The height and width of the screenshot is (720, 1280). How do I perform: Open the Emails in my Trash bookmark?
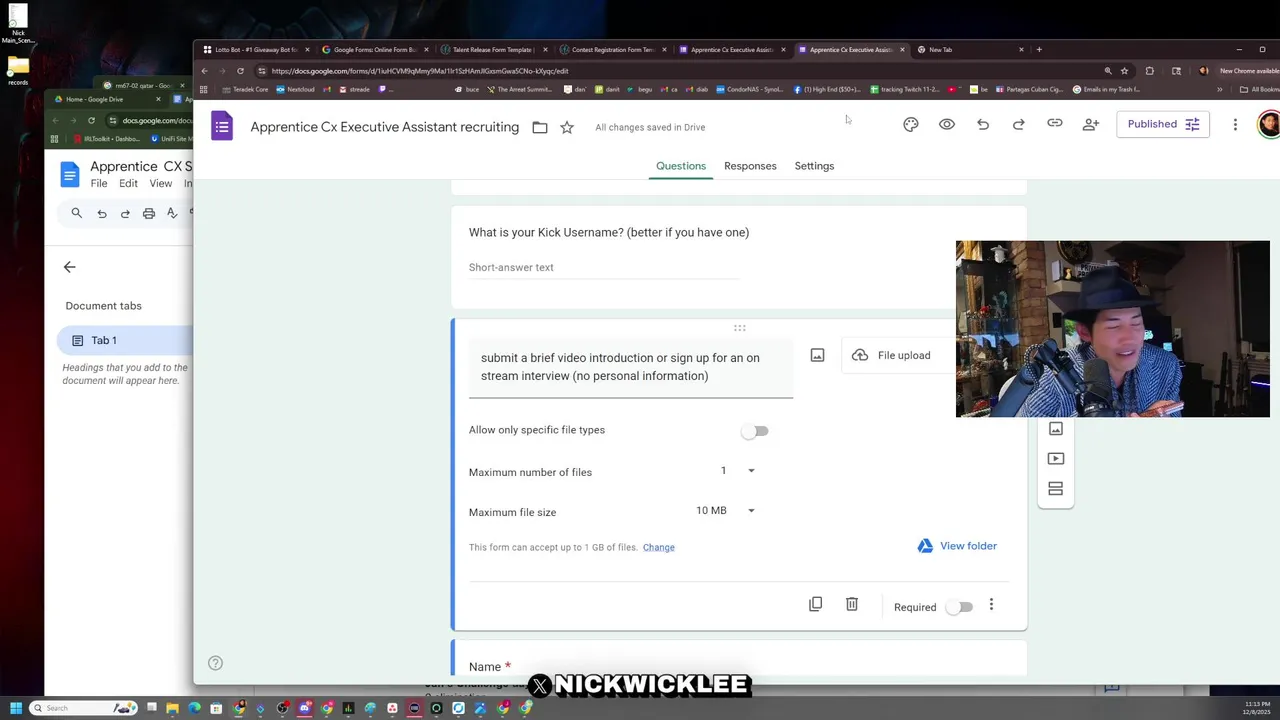click(x=1106, y=89)
